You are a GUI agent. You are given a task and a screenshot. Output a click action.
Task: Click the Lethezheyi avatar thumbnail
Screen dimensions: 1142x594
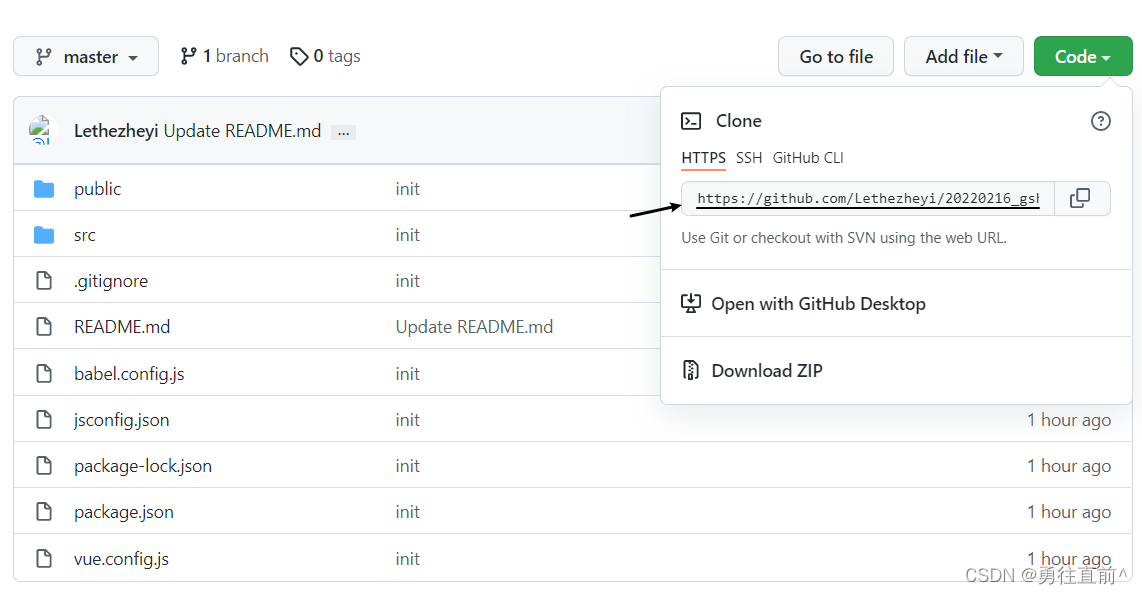tap(41, 131)
